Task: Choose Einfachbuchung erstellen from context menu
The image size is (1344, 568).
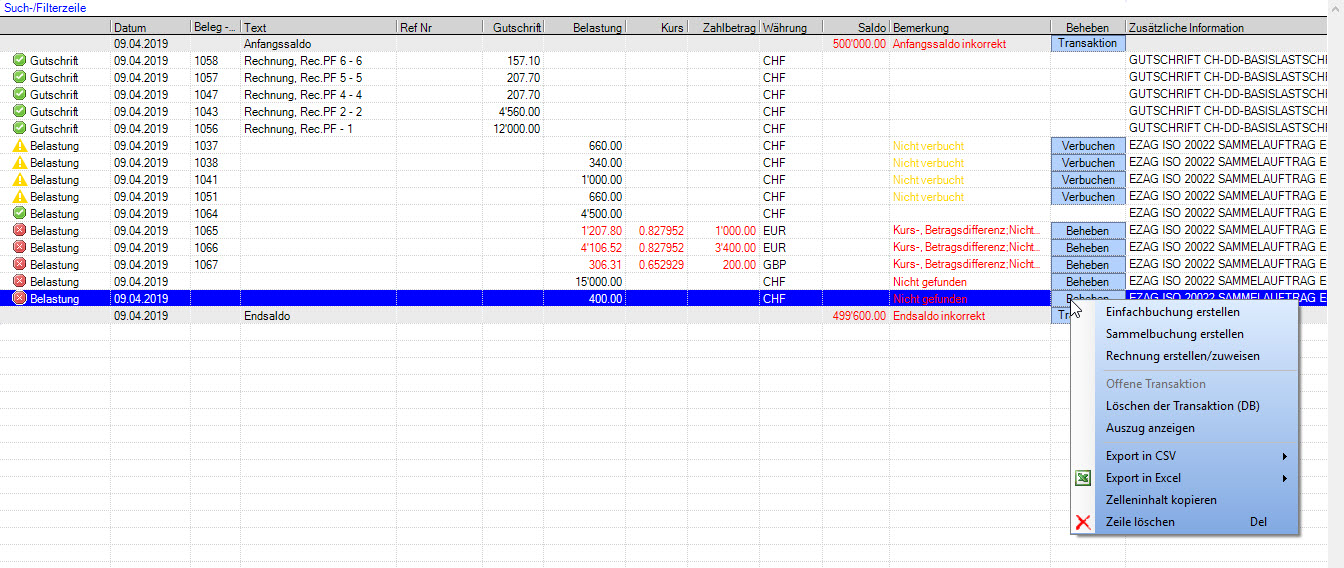Action: click(x=1172, y=312)
